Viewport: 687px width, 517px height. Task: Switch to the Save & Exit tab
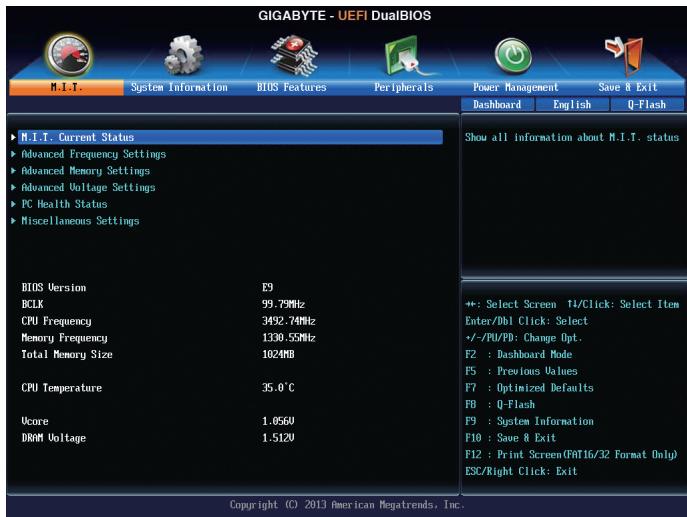628,87
